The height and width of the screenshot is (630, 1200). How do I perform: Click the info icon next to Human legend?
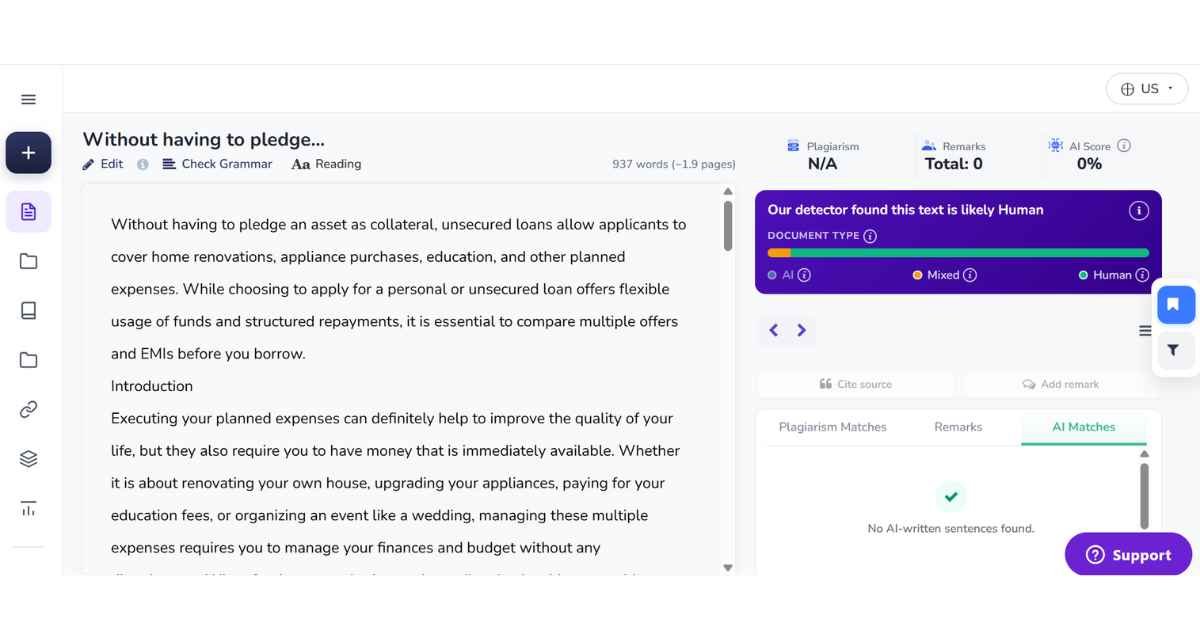1142,275
